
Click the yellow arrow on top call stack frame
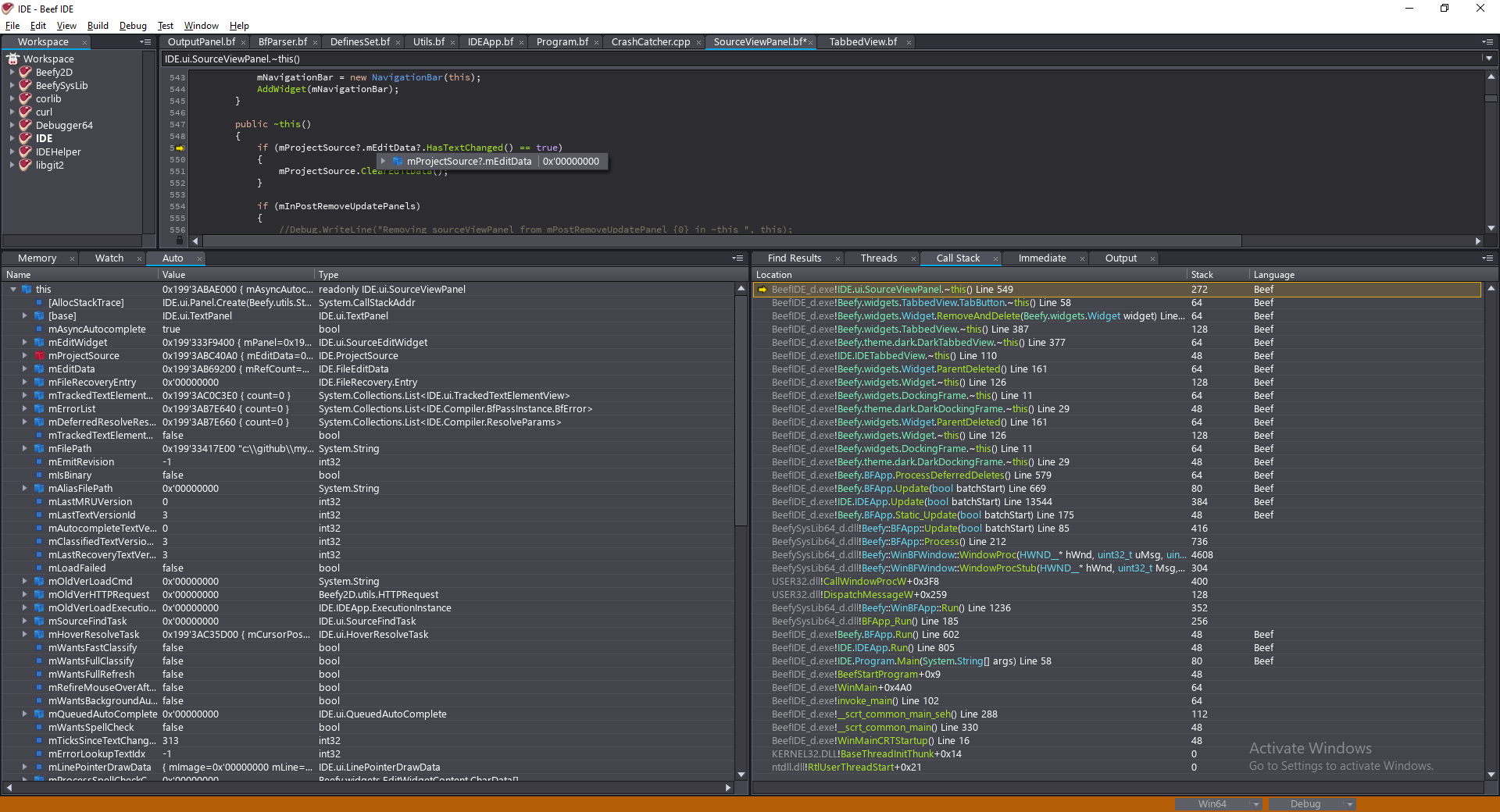tap(762, 289)
